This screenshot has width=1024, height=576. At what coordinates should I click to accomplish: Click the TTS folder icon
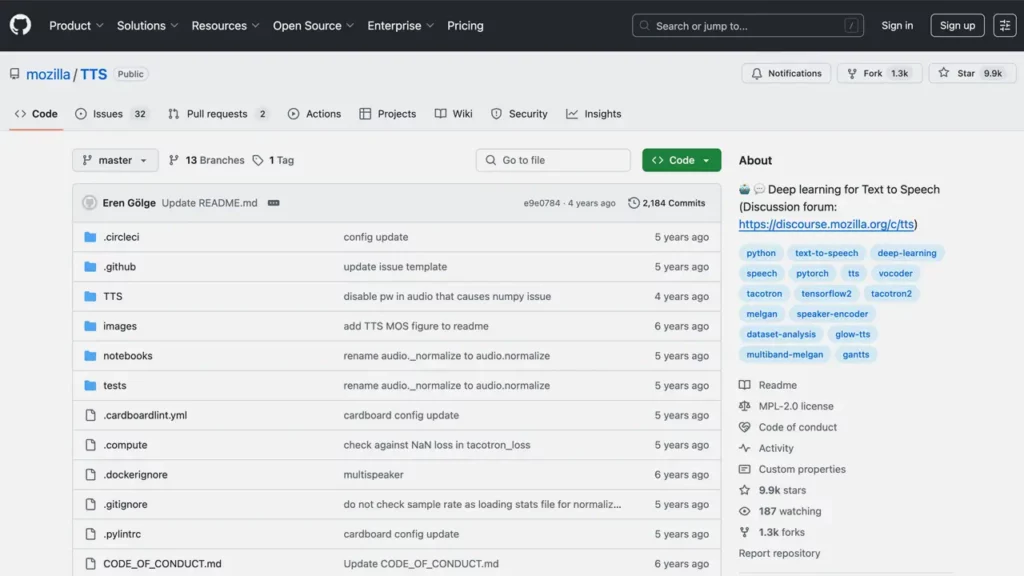(x=90, y=296)
